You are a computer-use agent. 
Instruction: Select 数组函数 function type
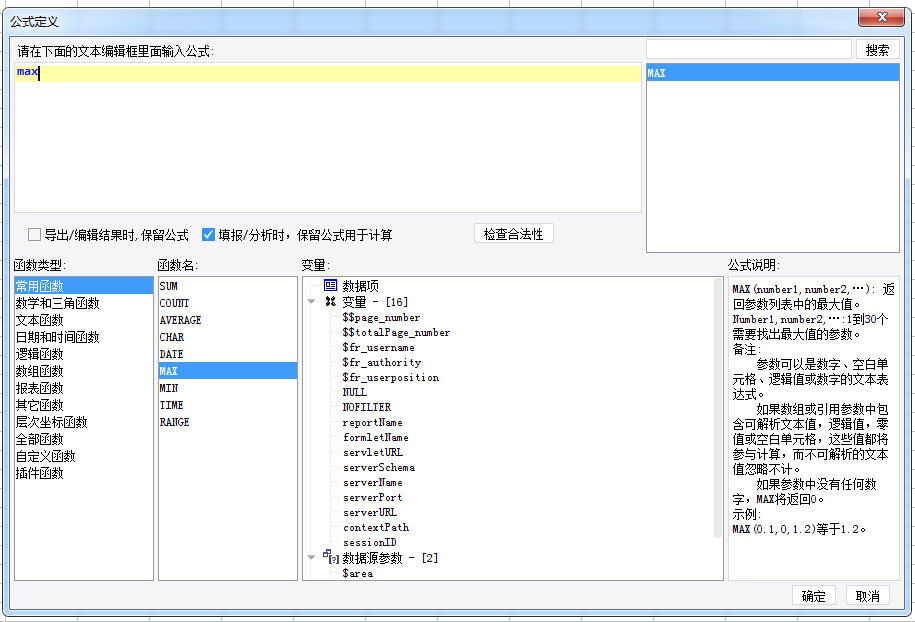(84, 371)
